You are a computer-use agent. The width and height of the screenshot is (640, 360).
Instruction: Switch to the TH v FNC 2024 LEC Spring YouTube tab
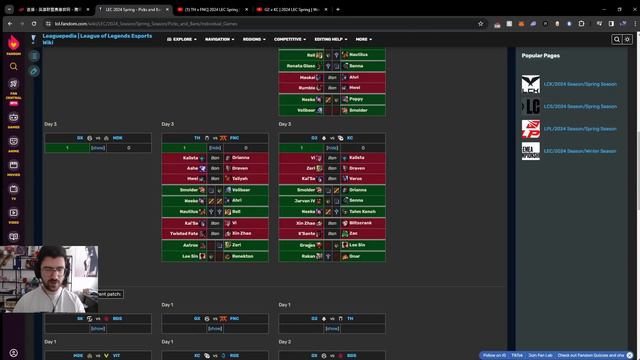click(213, 9)
